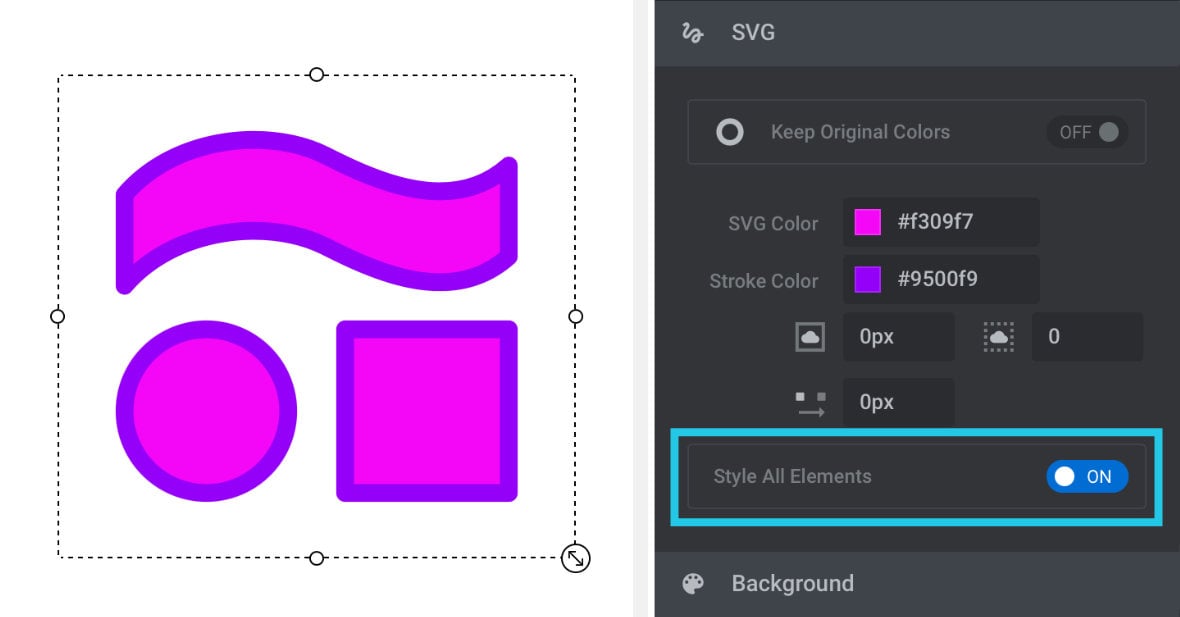Click the 'Stroke Color' label

(764, 281)
